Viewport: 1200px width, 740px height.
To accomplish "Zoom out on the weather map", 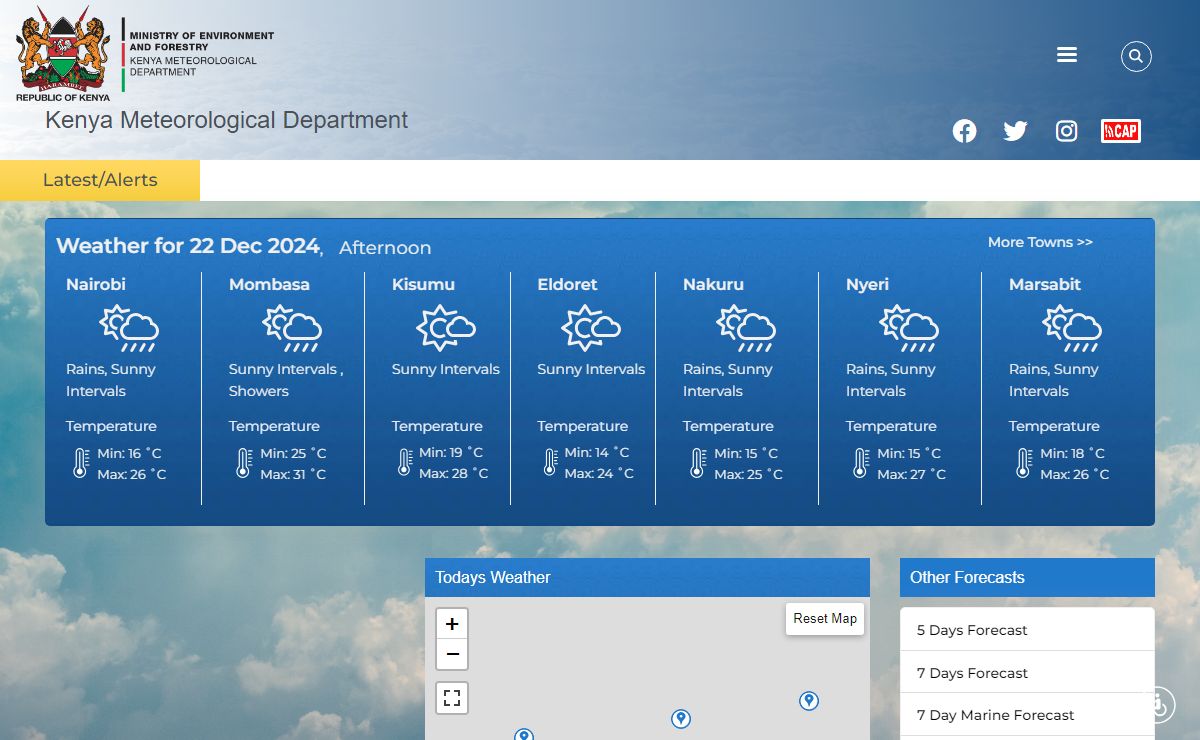I will click(452, 654).
